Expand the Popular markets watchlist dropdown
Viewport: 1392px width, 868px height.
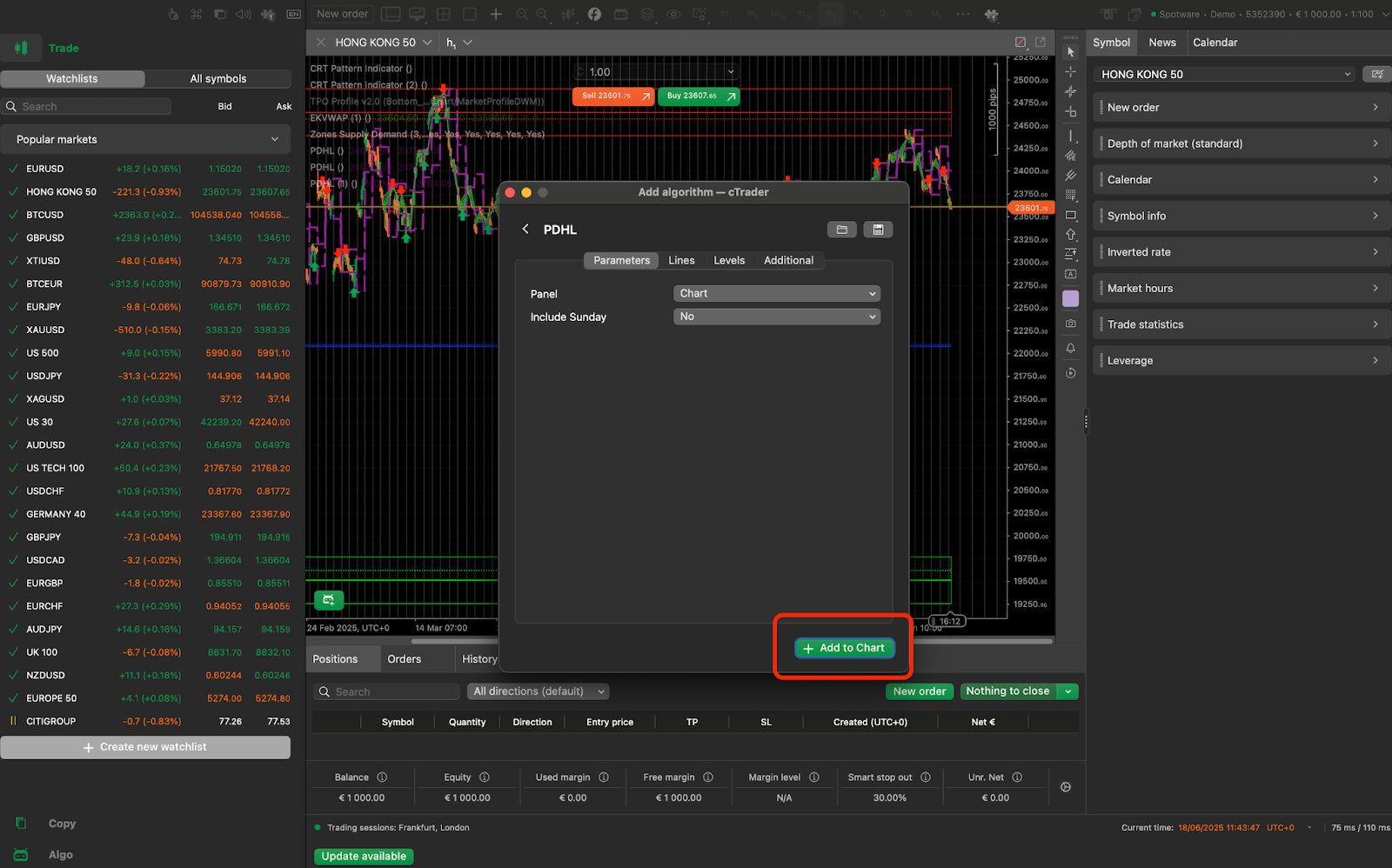click(145, 139)
